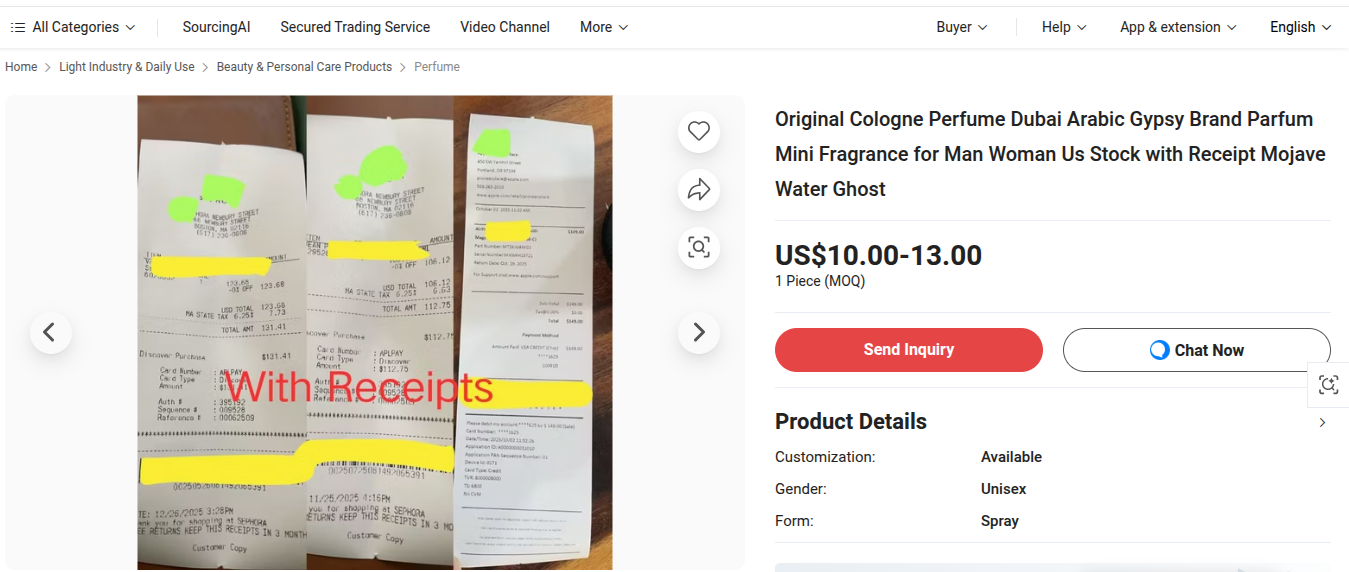Click floating image search icon at right edge
1349x572 pixels.
[1328, 385]
